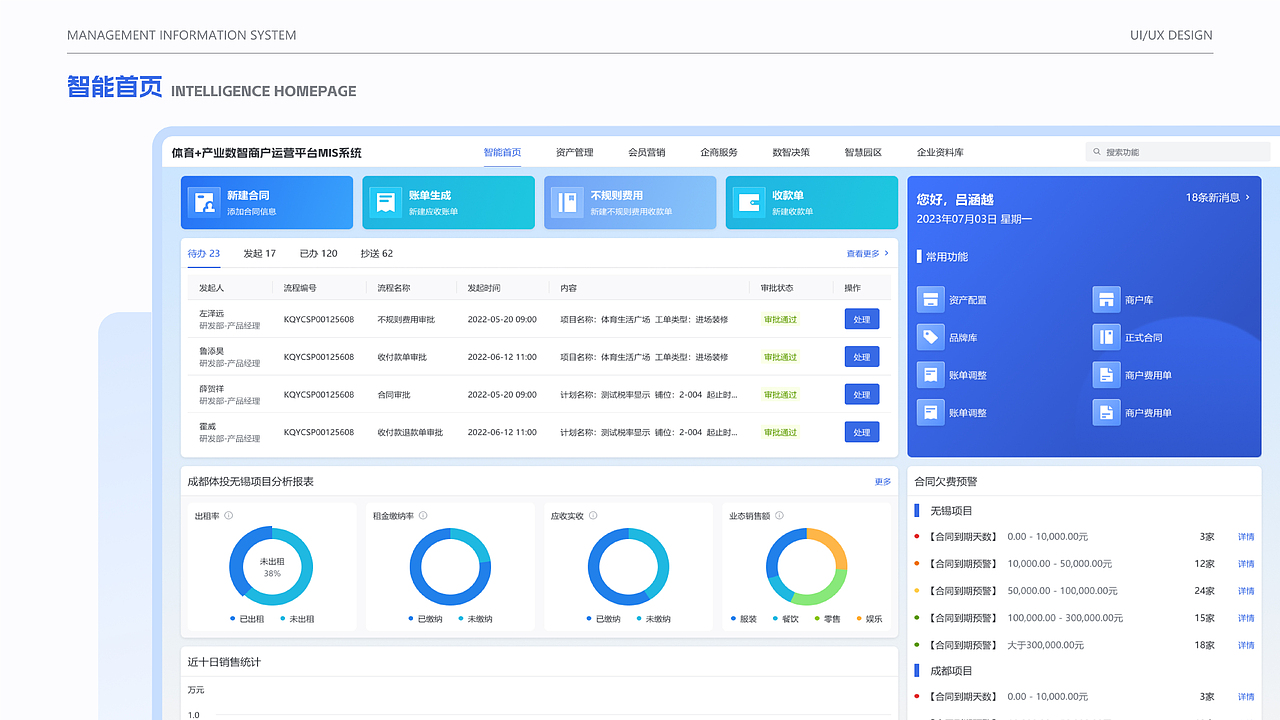Click 不规则费用审批 process name cell
1280x720 pixels.
click(x=406, y=319)
